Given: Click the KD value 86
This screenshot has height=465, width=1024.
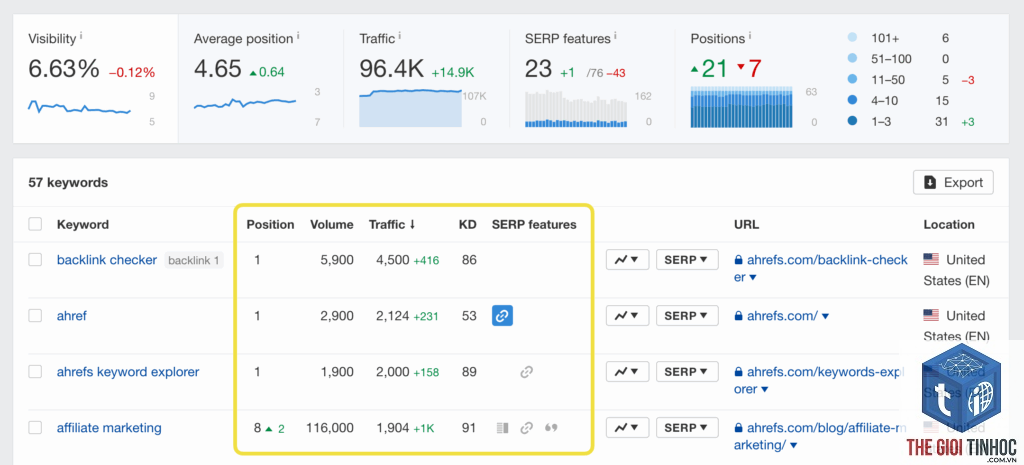Looking at the screenshot, I should point(469,260).
